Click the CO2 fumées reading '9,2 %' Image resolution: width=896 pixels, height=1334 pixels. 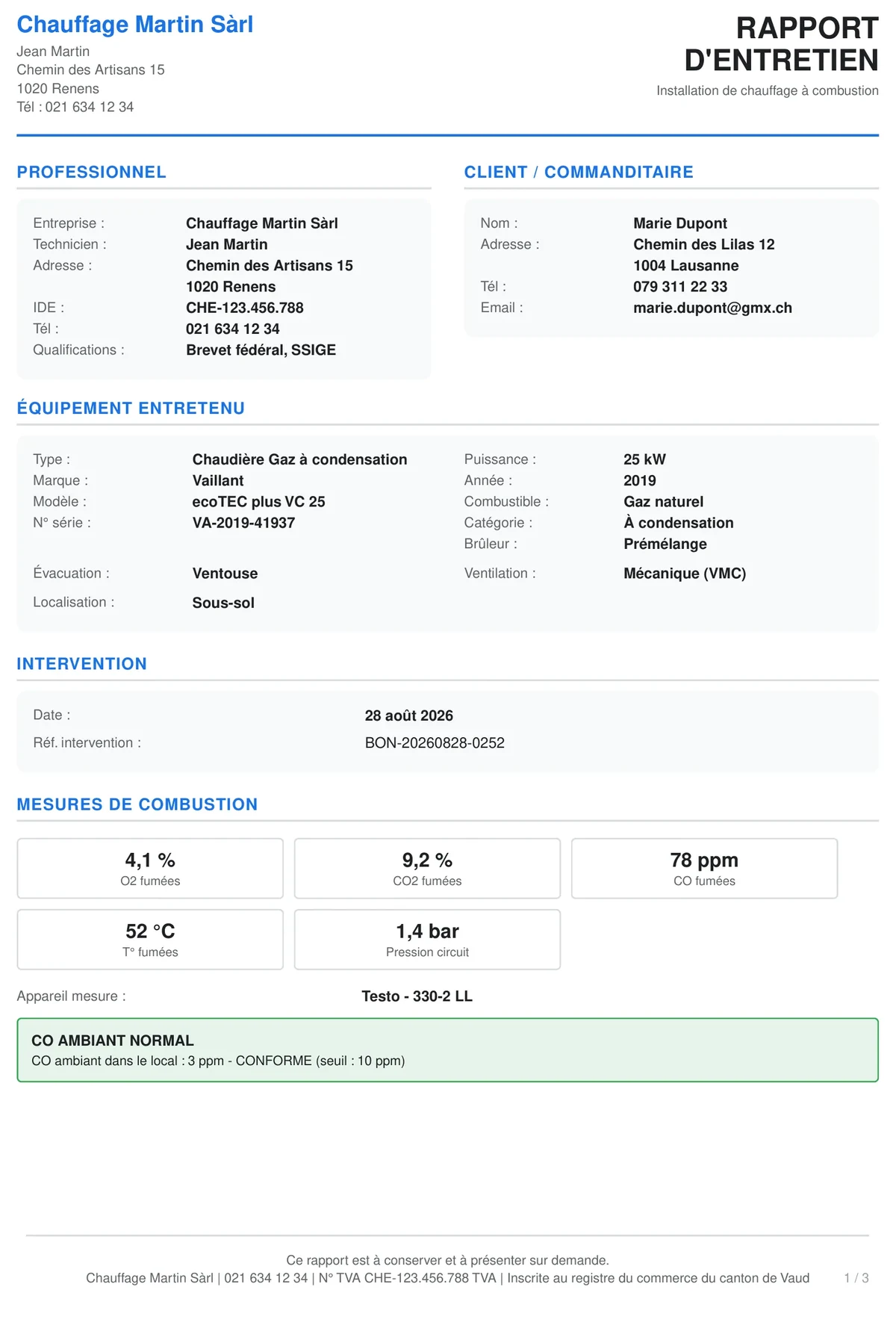428,860
